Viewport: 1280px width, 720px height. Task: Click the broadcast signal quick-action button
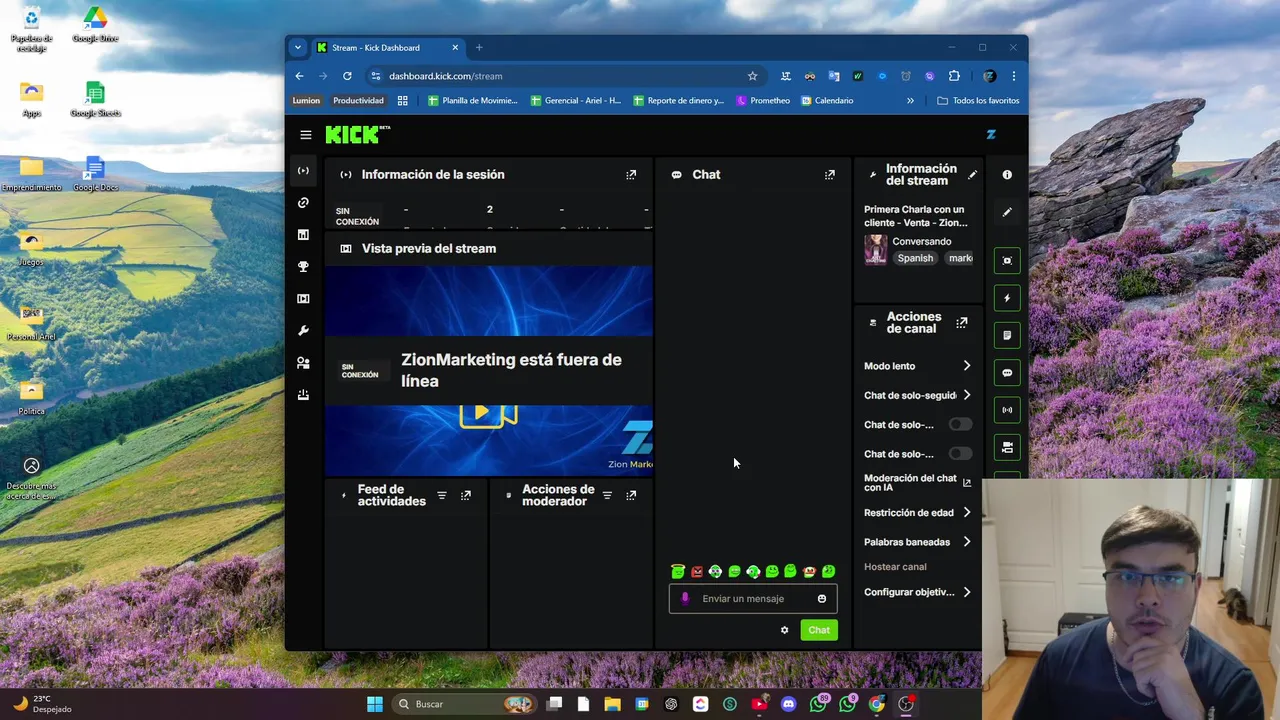[1007, 410]
